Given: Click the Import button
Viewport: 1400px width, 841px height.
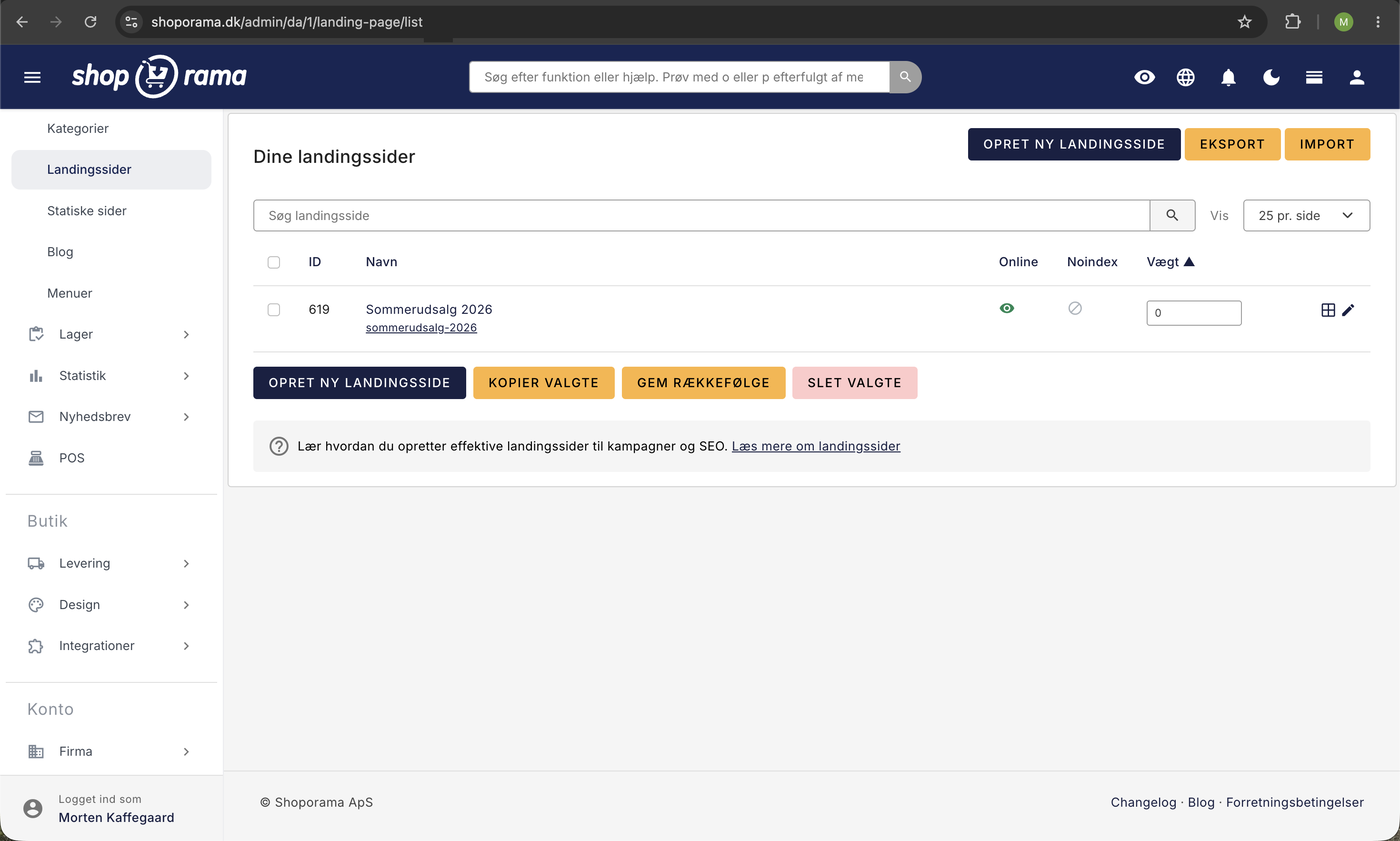Looking at the screenshot, I should tap(1327, 144).
